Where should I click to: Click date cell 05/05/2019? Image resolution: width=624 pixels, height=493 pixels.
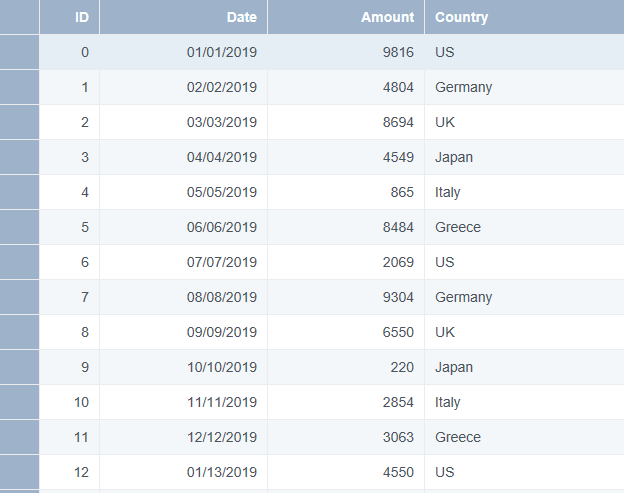[183, 192]
